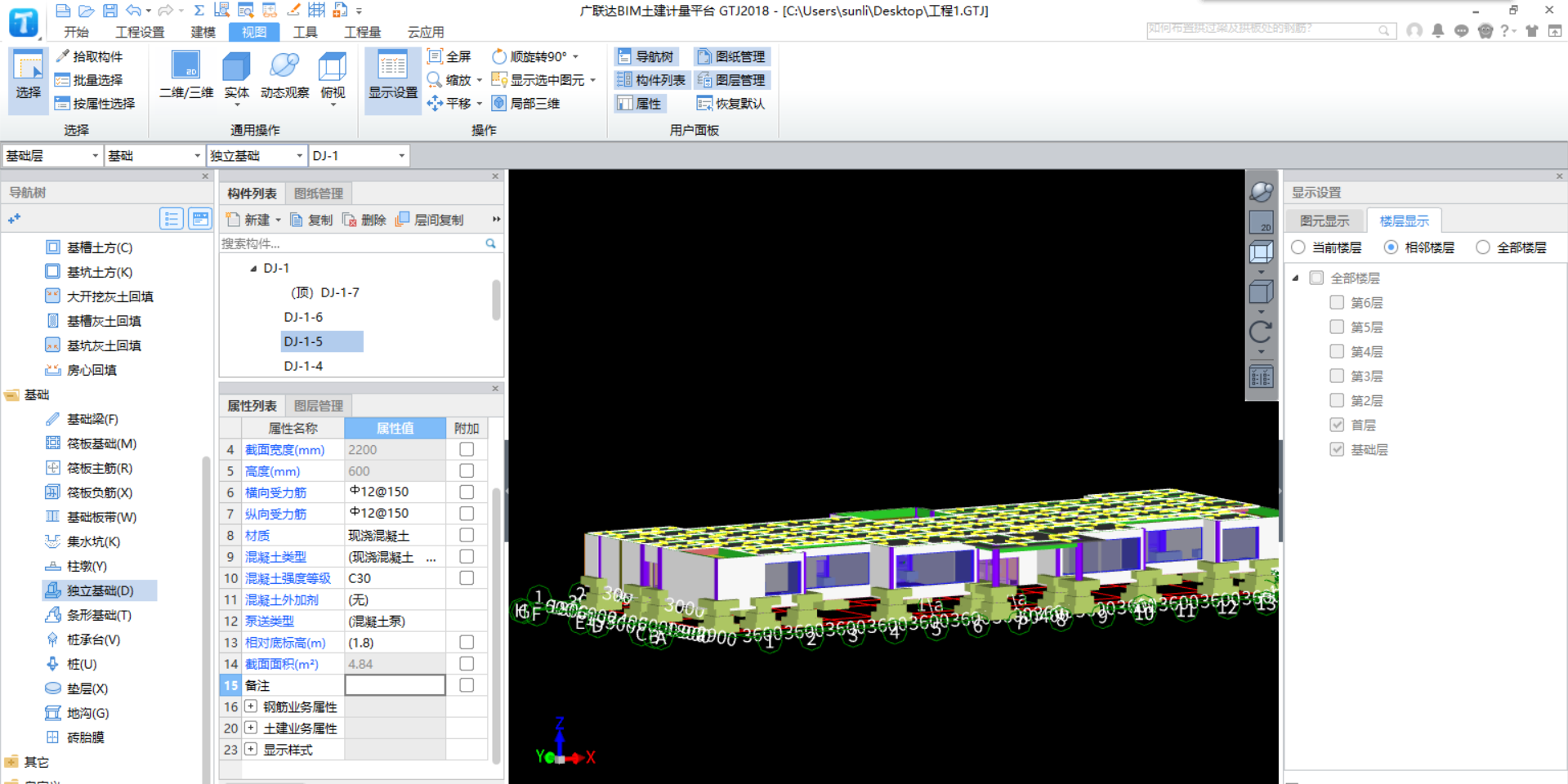Collapse the DJ-1 tree node
Screen dimensions: 1568x784
point(253,268)
